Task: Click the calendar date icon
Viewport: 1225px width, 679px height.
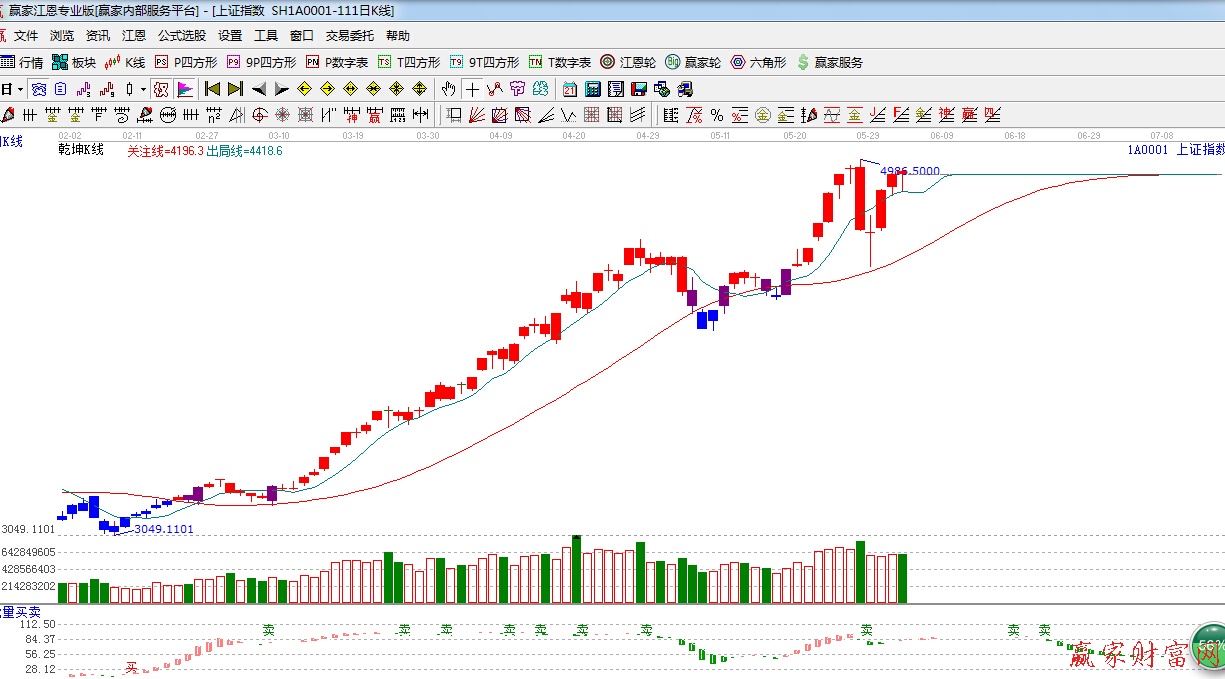Action: (569, 89)
